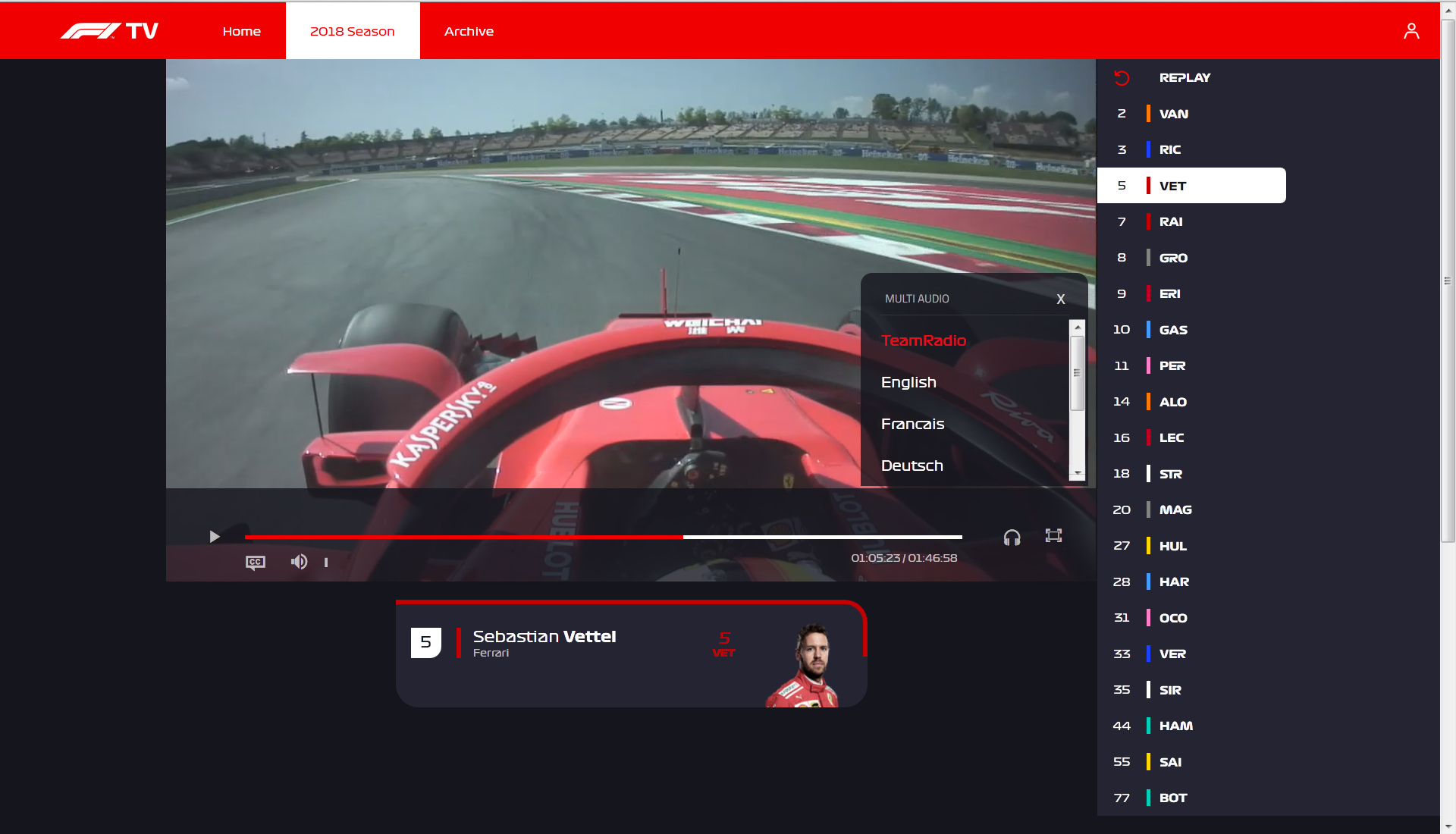Click the play button on the video
Screen dimensions: 1456x834
pos(215,537)
